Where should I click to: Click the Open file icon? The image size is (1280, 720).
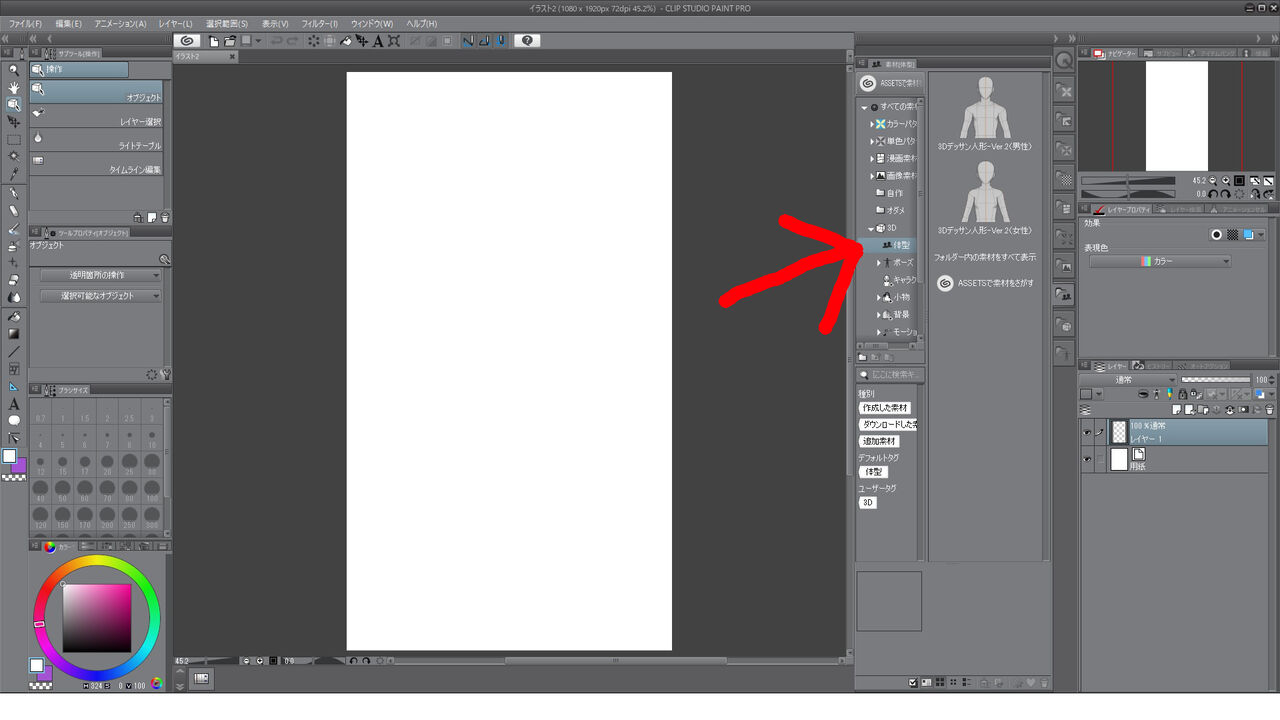click(x=230, y=41)
